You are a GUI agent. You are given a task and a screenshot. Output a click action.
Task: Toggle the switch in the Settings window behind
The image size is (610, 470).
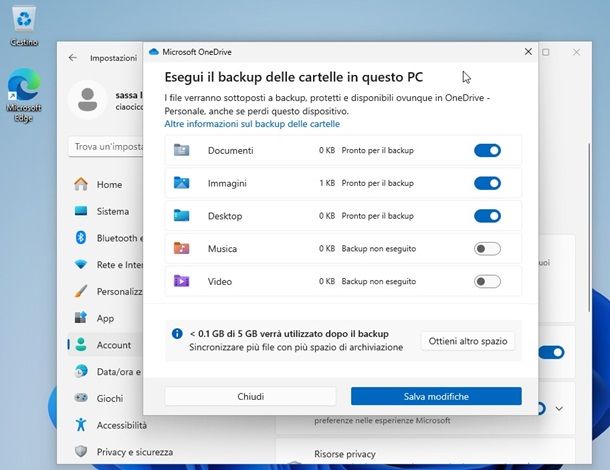click(x=551, y=352)
